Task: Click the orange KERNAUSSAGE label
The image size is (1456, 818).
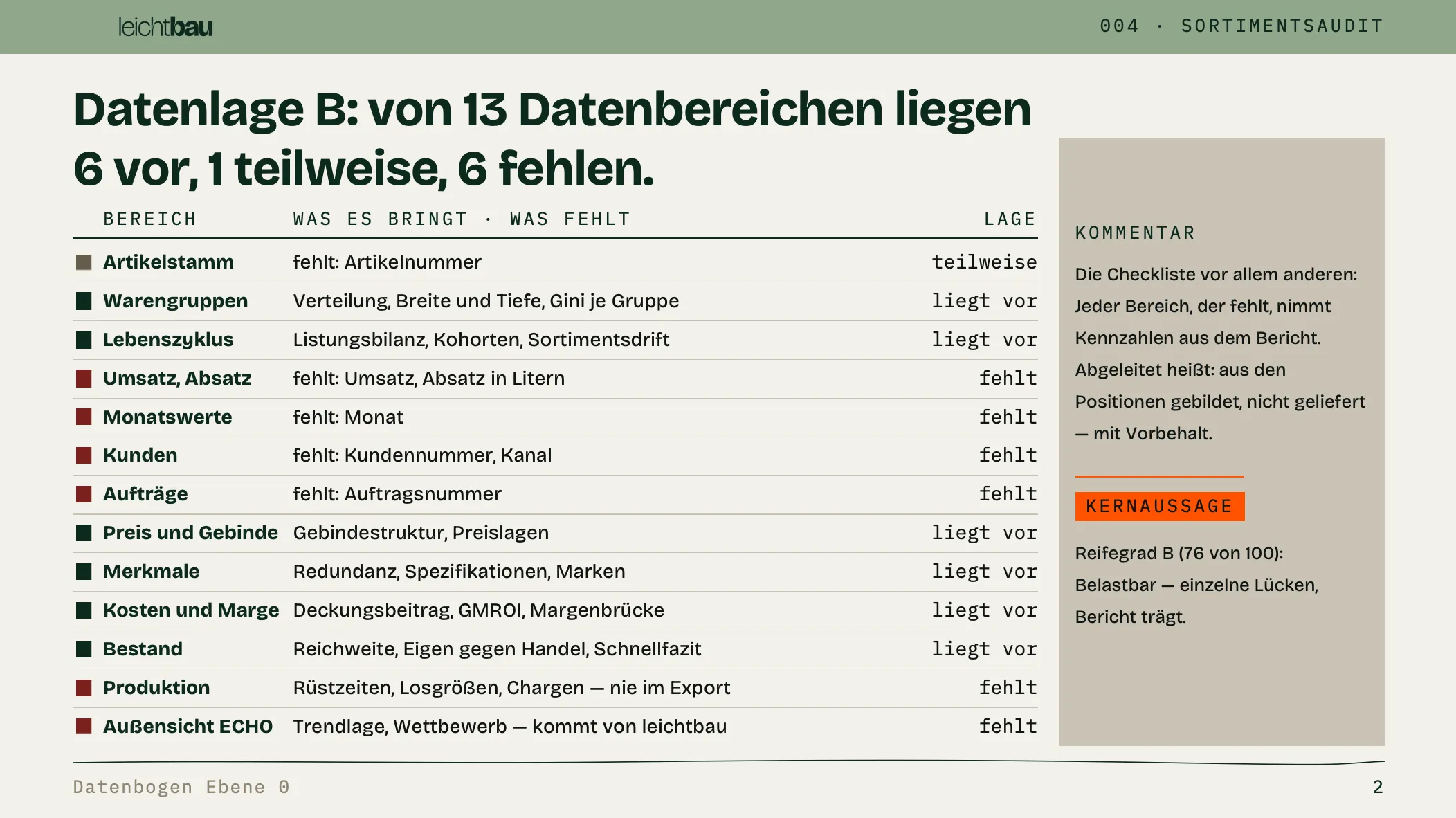Action: pos(1160,507)
